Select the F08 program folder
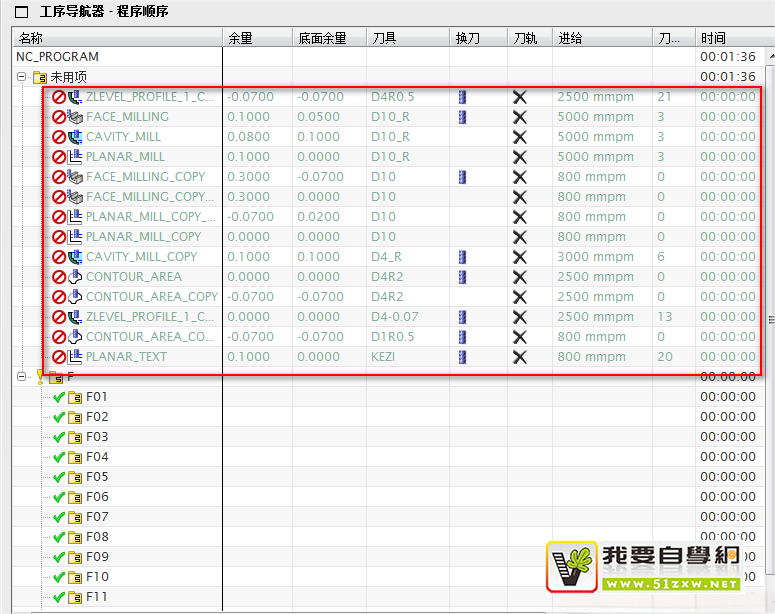 coord(96,537)
